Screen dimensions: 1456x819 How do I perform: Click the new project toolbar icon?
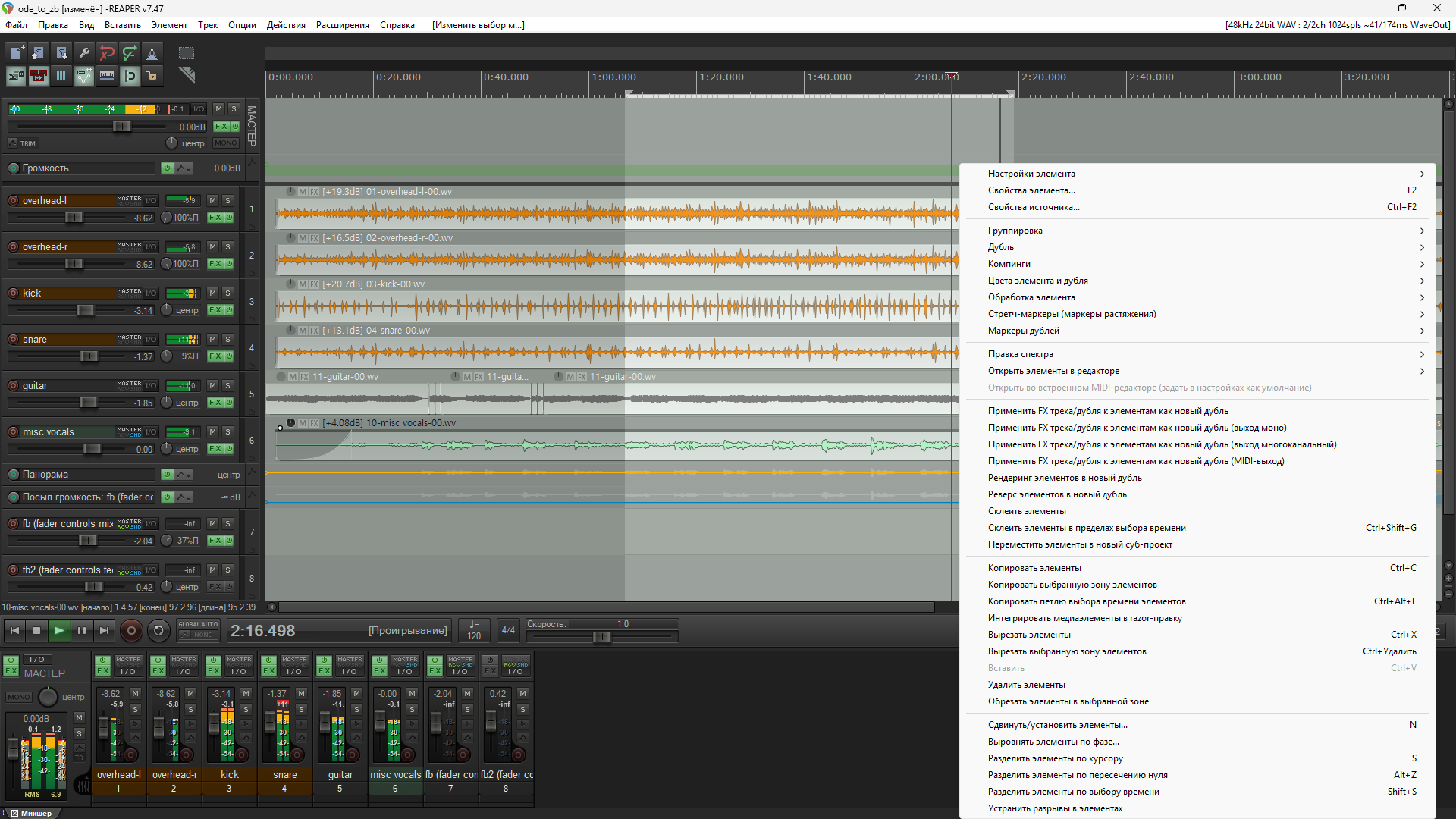point(16,53)
